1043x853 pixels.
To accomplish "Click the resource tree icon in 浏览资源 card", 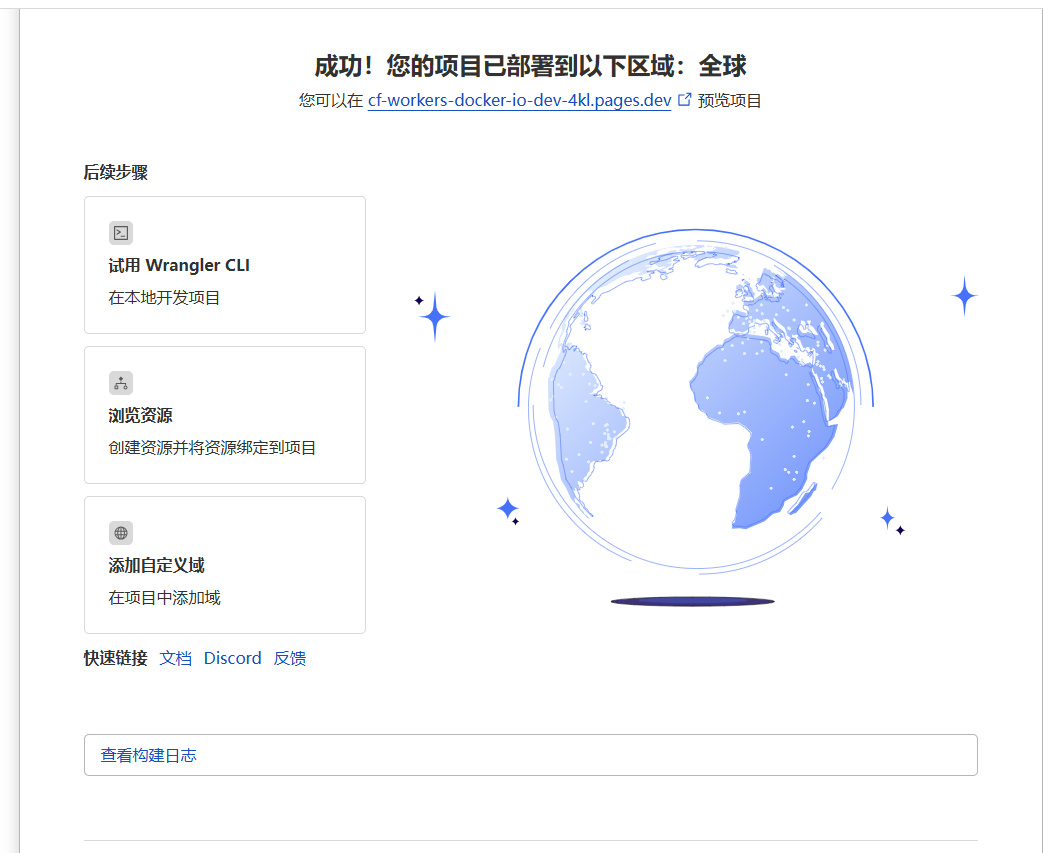I will coord(121,383).
